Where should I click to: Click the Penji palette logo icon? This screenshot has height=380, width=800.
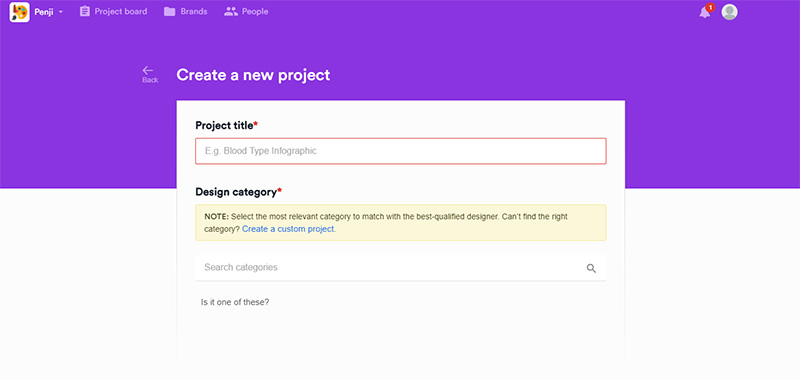[x=19, y=12]
